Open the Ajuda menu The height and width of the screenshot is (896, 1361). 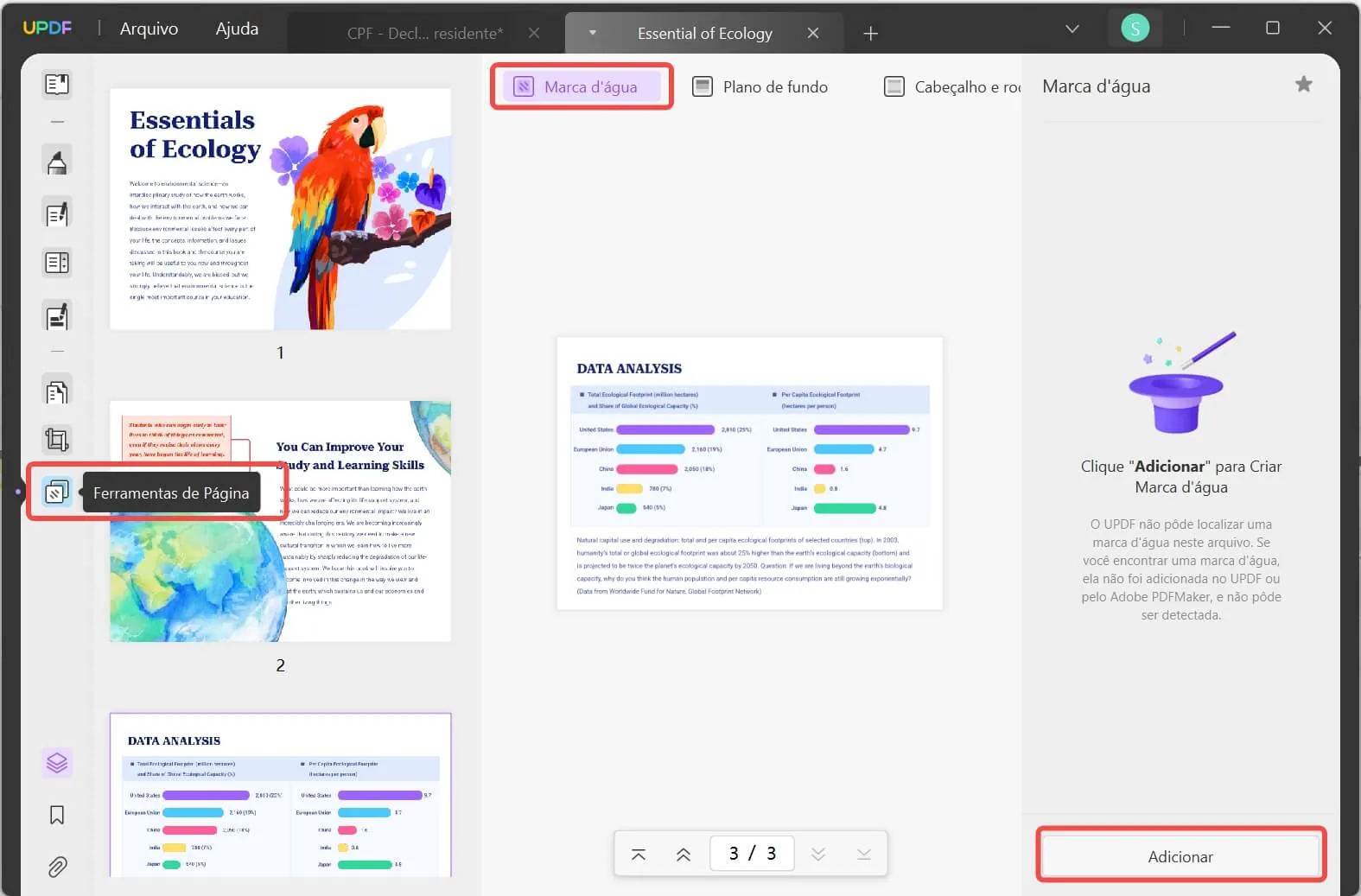click(x=237, y=29)
